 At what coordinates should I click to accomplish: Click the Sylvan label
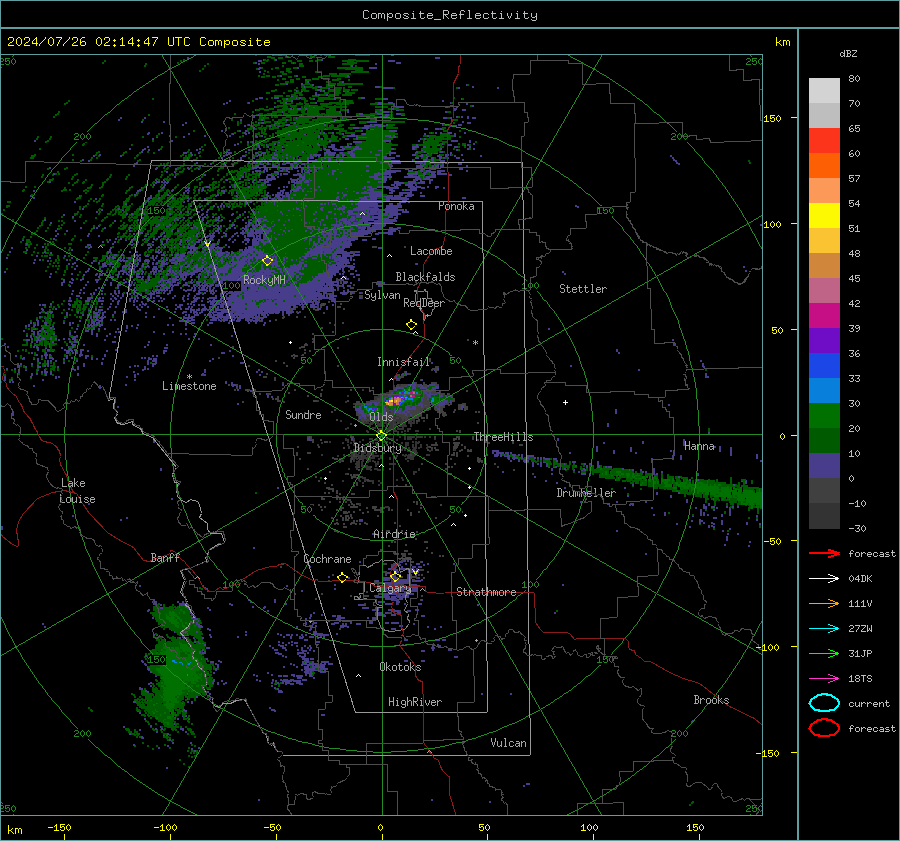coord(382,295)
